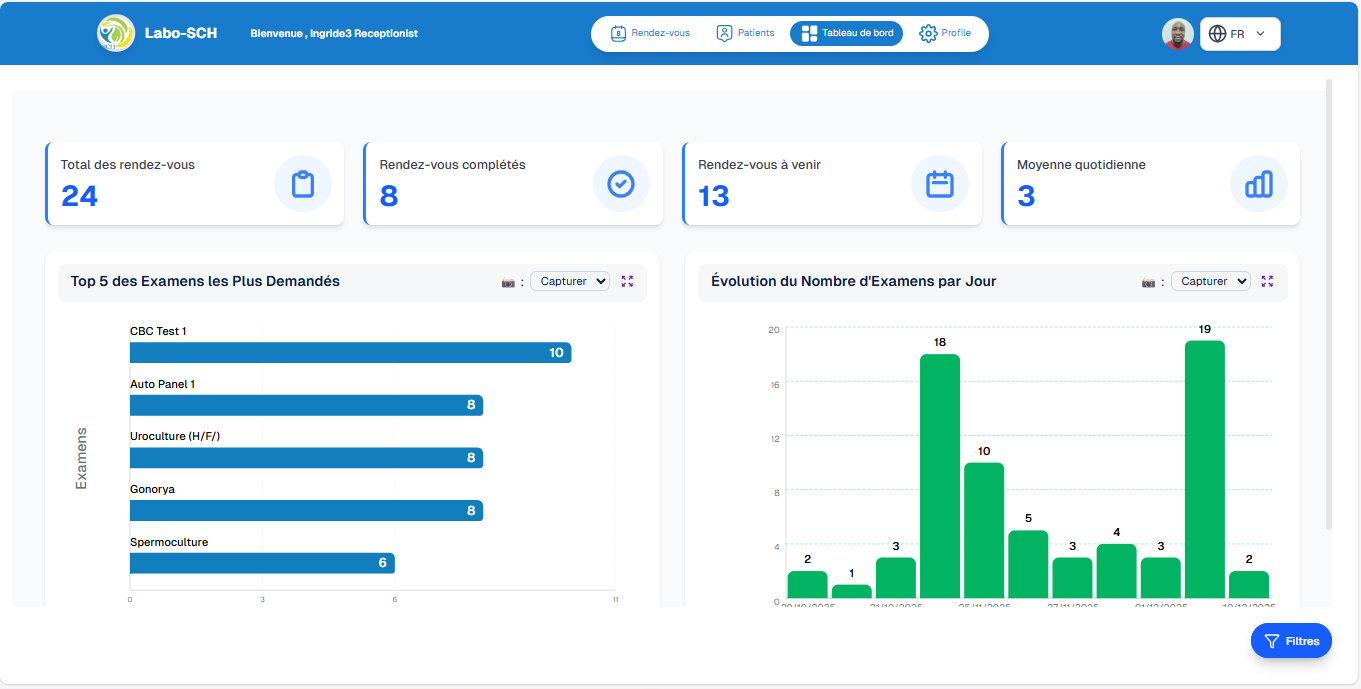
Task: Open the Filtres panel
Action: pyautogui.click(x=1291, y=640)
